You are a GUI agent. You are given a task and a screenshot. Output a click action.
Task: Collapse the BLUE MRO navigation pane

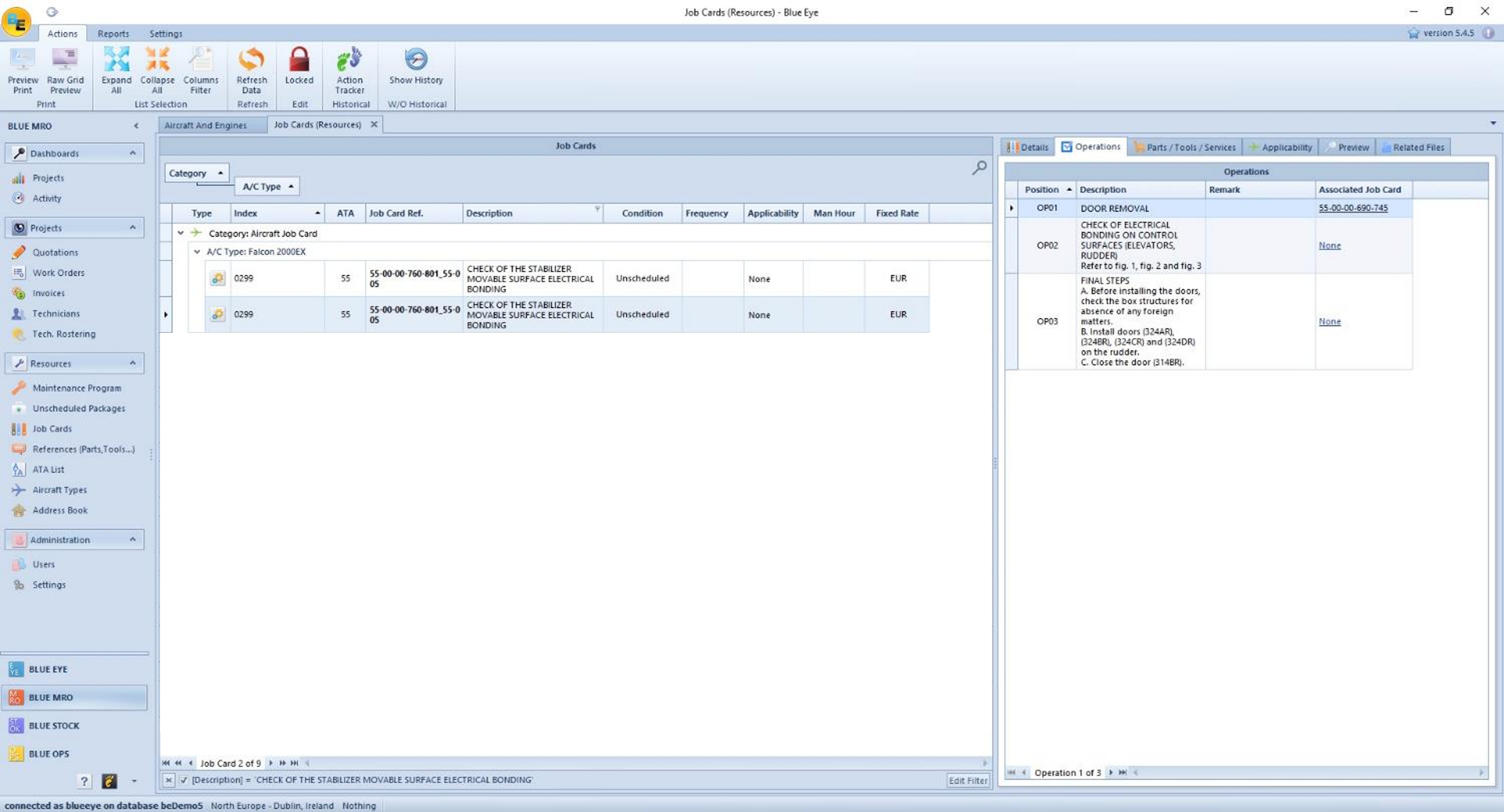[136, 126]
